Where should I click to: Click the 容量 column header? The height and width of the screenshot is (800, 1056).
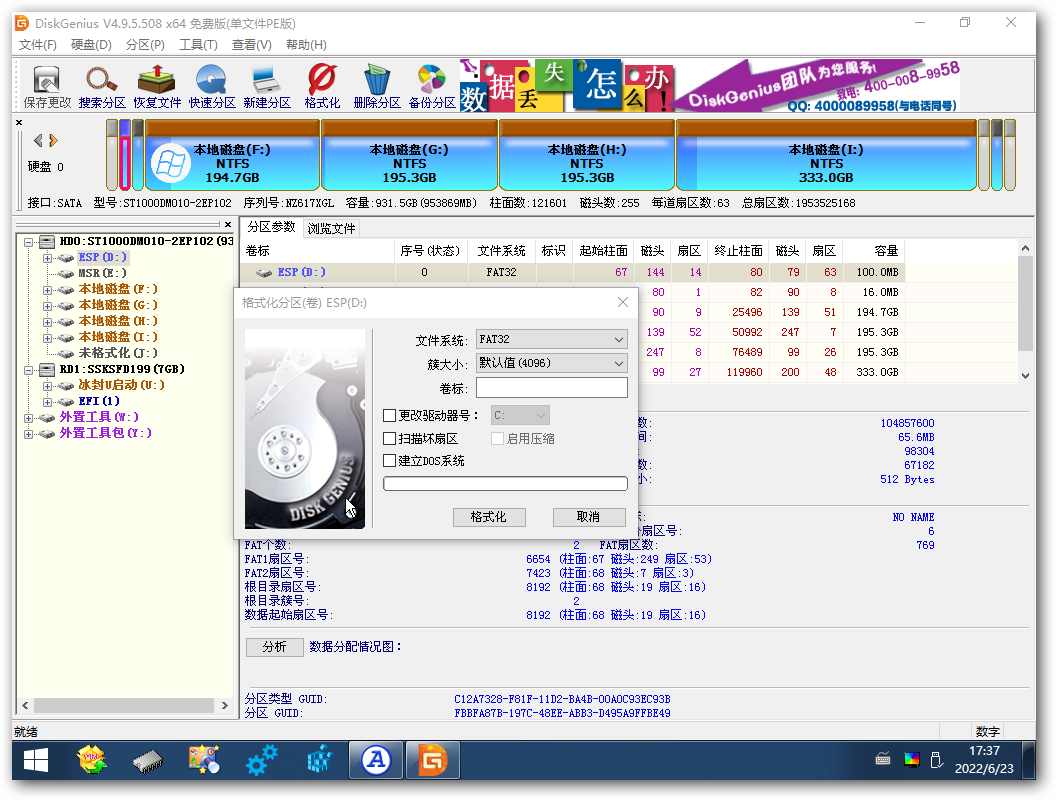pyautogui.click(x=873, y=251)
